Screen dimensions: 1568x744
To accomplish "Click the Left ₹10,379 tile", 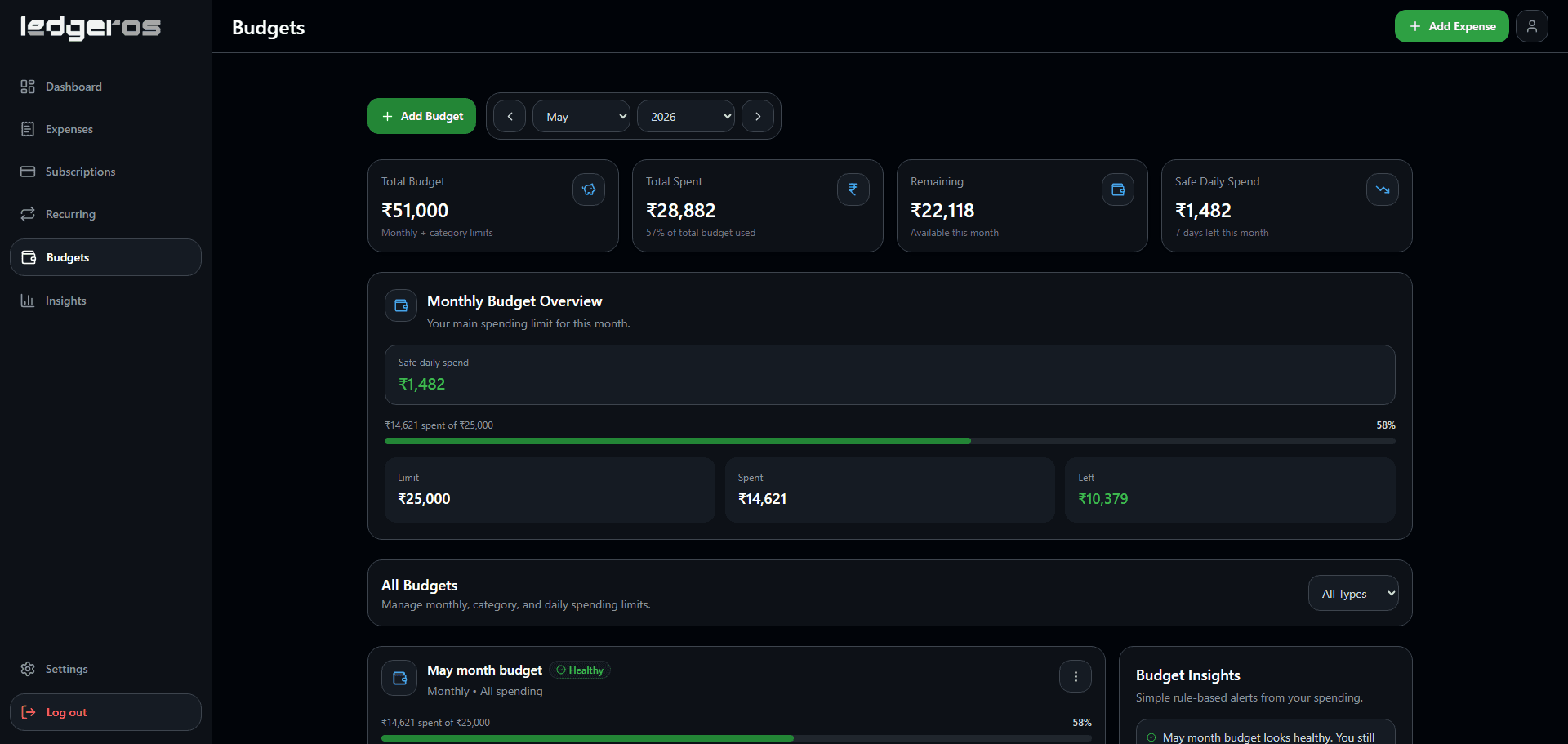I will click(1230, 490).
